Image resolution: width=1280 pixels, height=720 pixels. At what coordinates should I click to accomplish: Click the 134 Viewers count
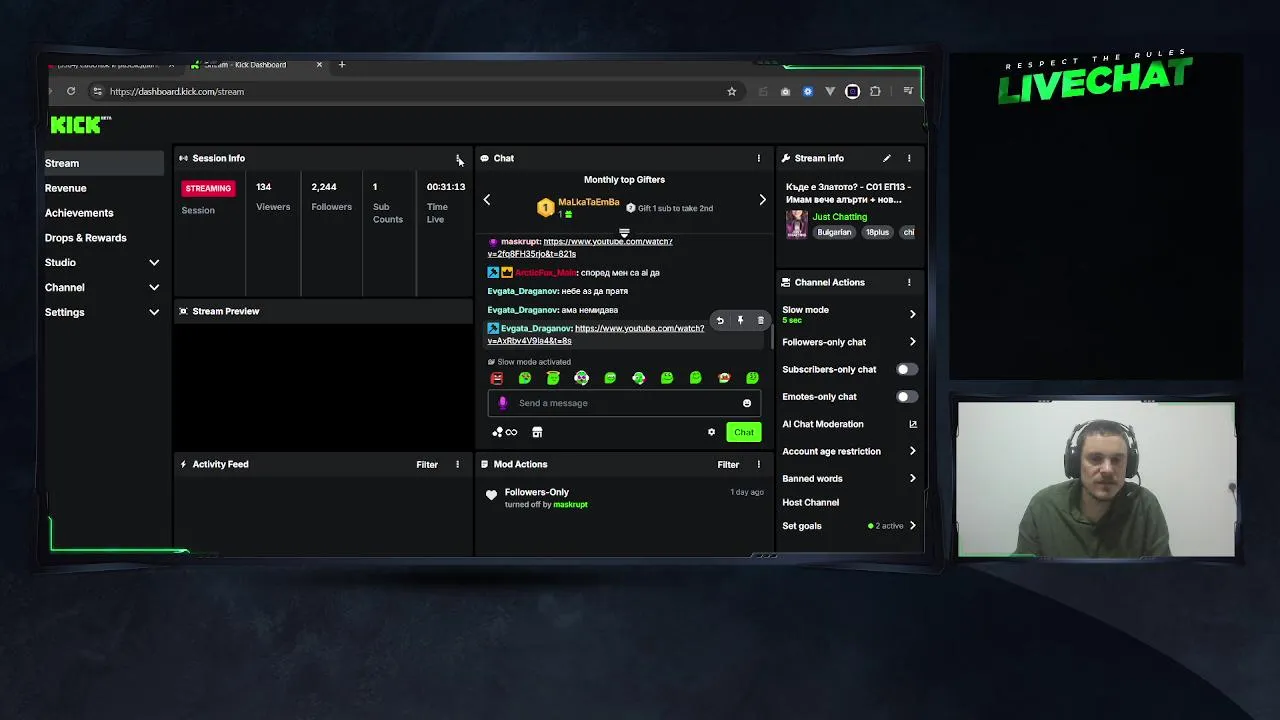pyautogui.click(x=264, y=187)
